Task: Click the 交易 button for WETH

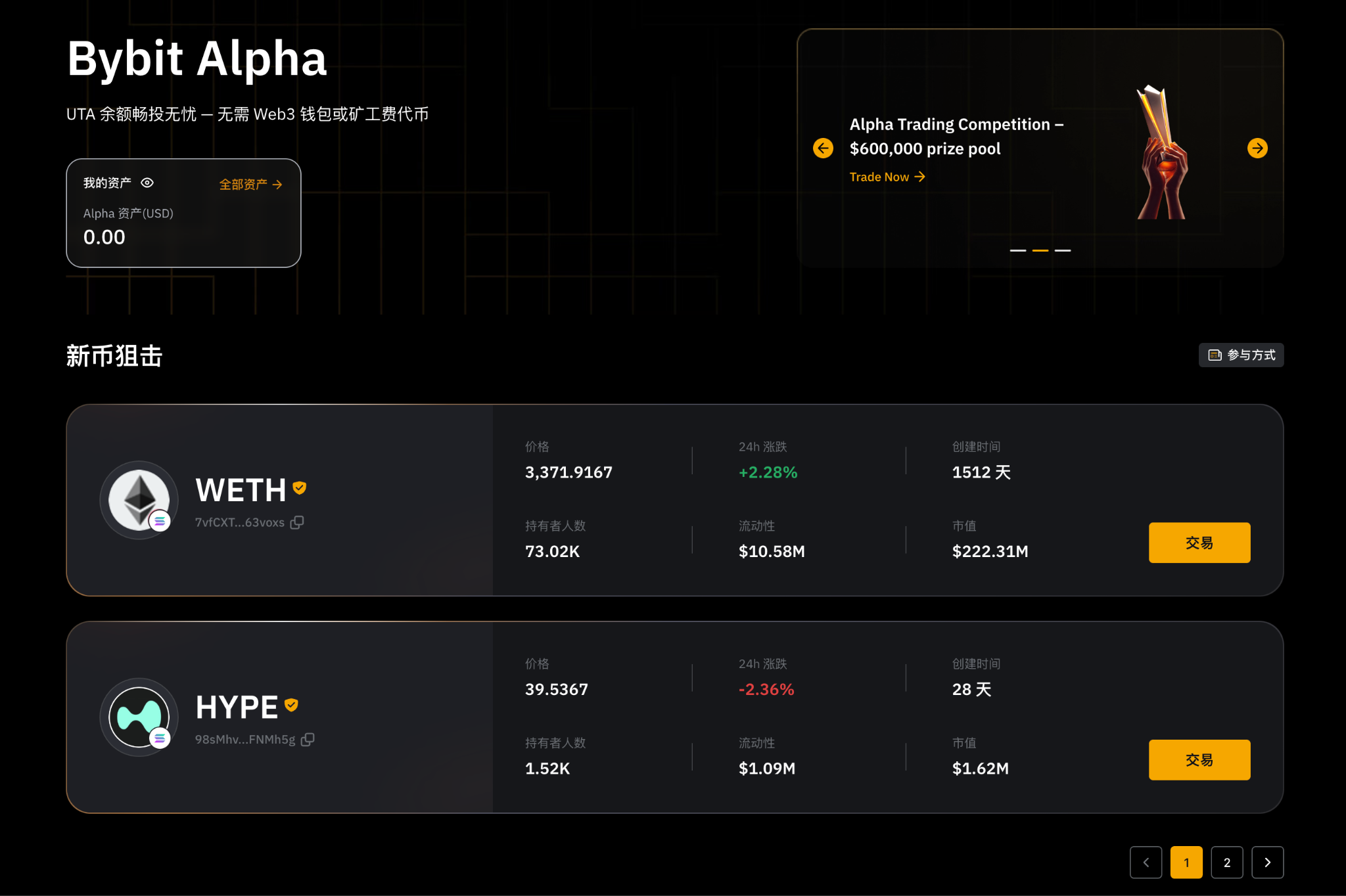Action: coord(1199,543)
